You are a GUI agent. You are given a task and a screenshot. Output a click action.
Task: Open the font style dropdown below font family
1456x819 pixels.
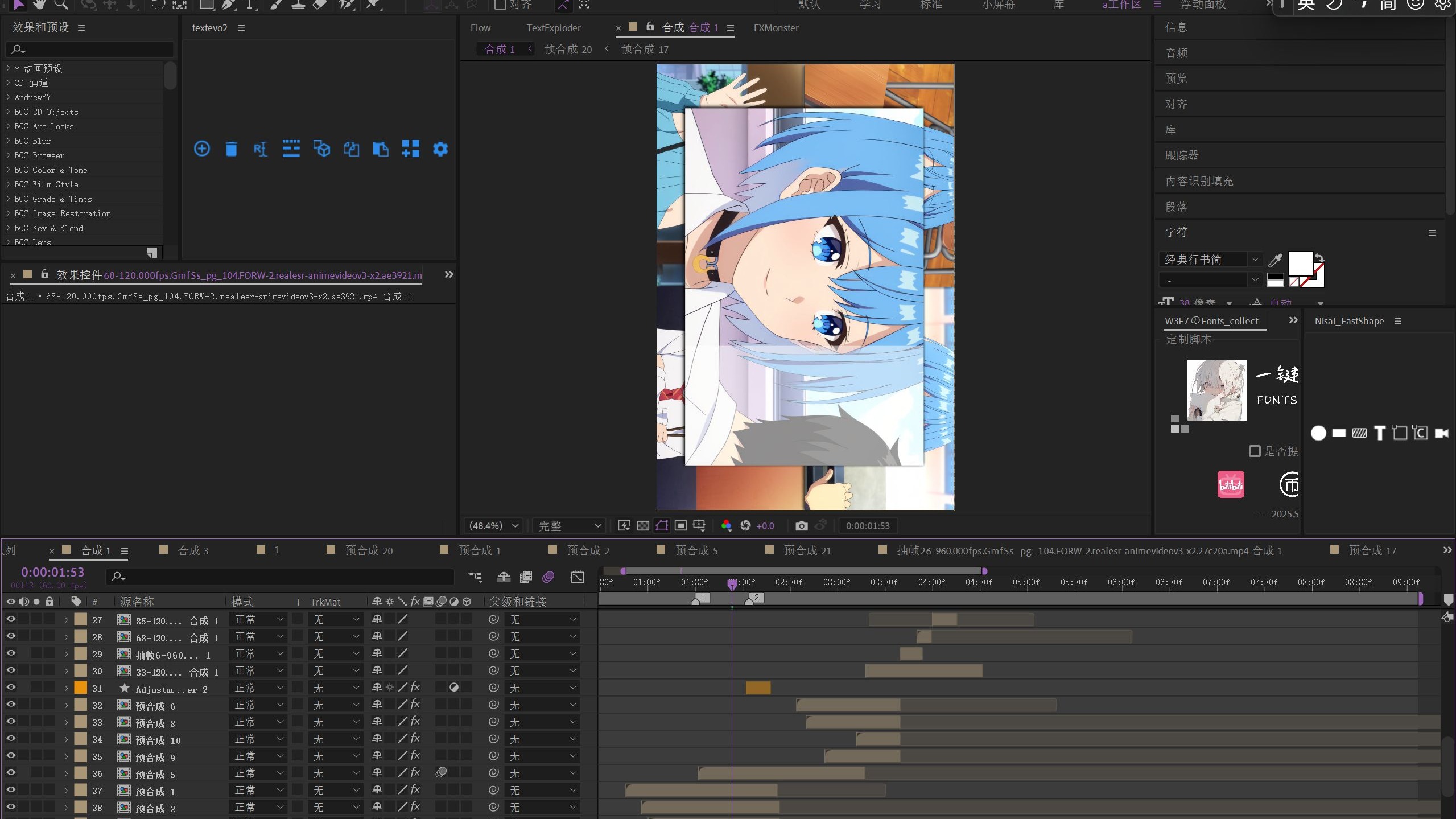[x=1210, y=280]
